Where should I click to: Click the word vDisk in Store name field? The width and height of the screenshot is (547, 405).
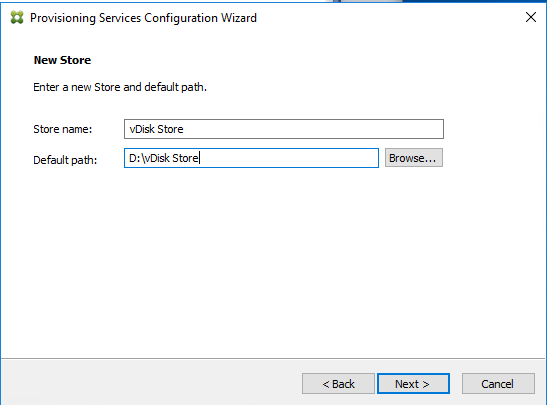(x=142, y=129)
